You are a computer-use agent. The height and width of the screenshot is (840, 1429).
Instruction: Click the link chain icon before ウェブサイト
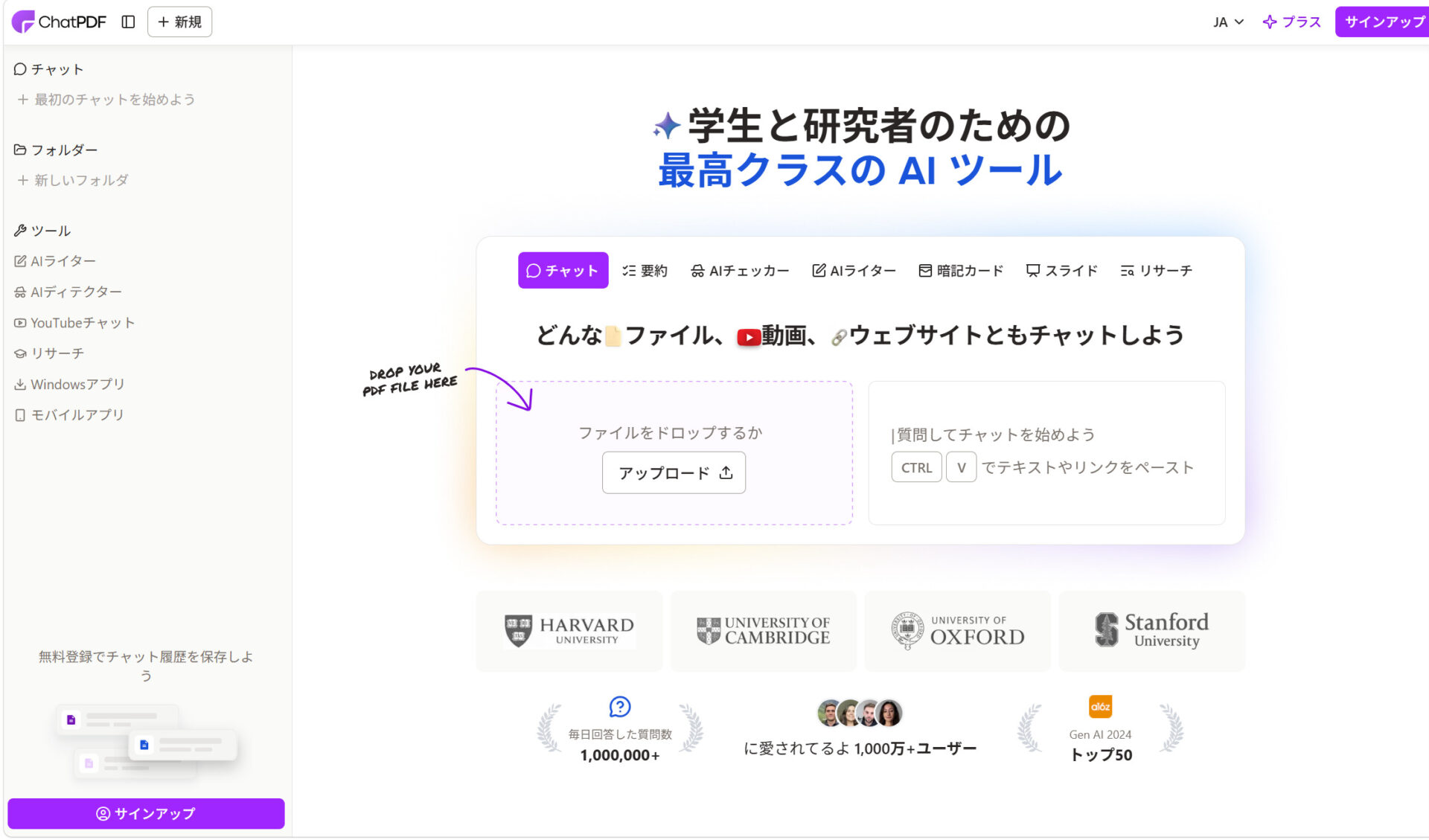pyautogui.click(x=839, y=338)
